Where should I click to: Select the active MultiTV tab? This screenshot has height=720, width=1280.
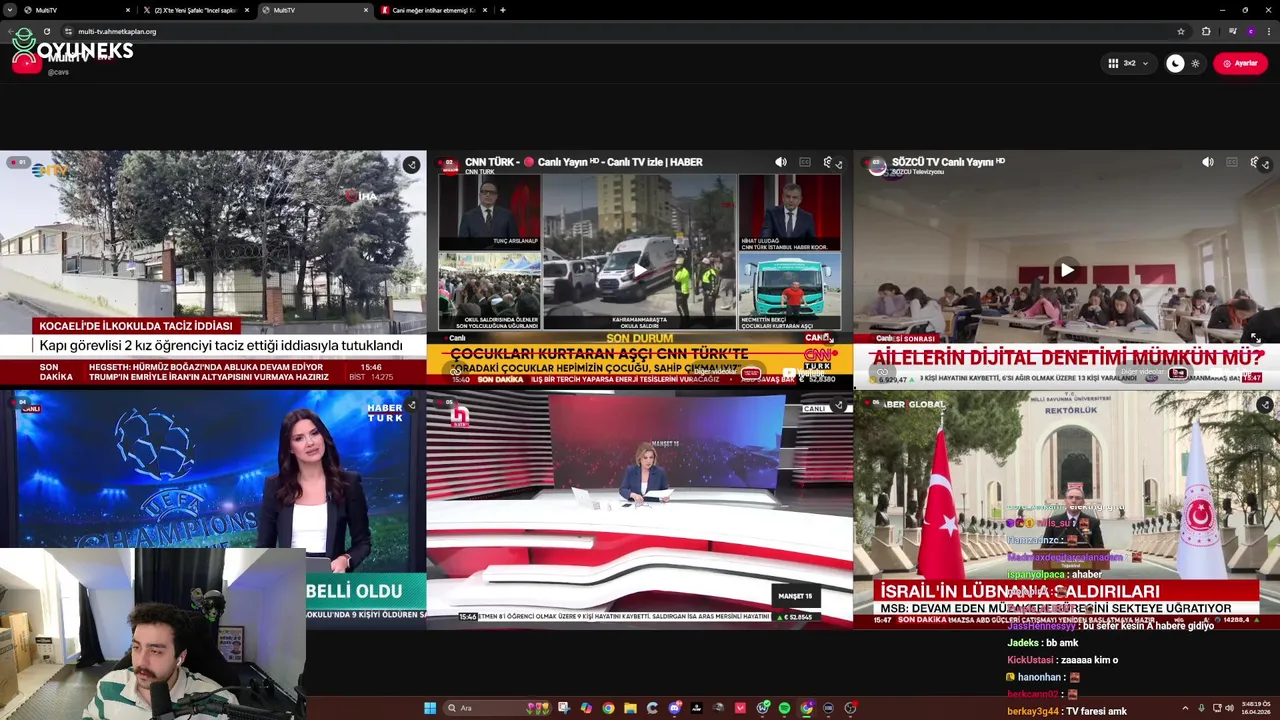315,10
